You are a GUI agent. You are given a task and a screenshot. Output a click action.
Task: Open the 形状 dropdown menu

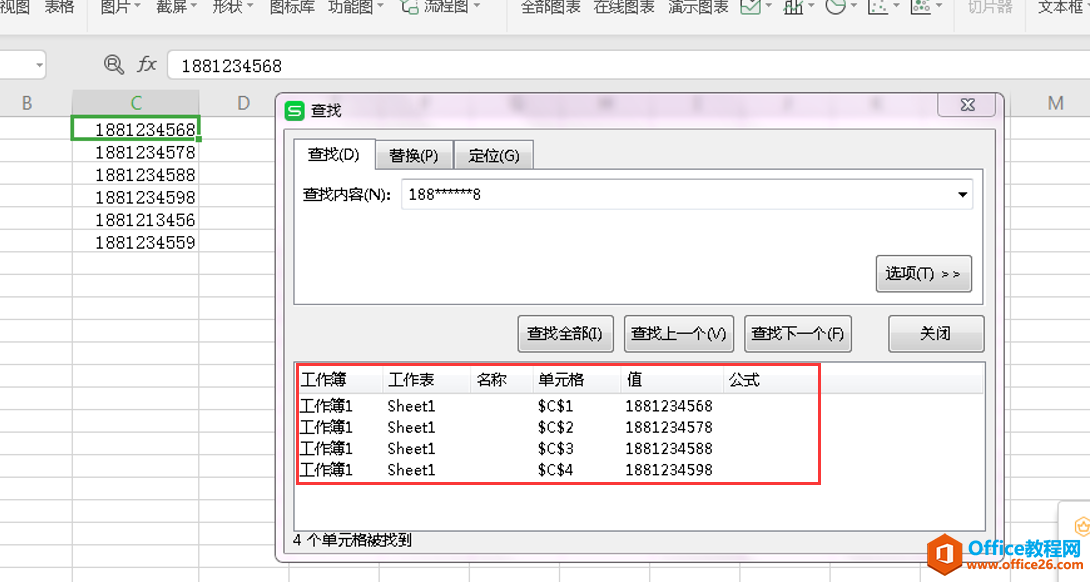pos(232,8)
